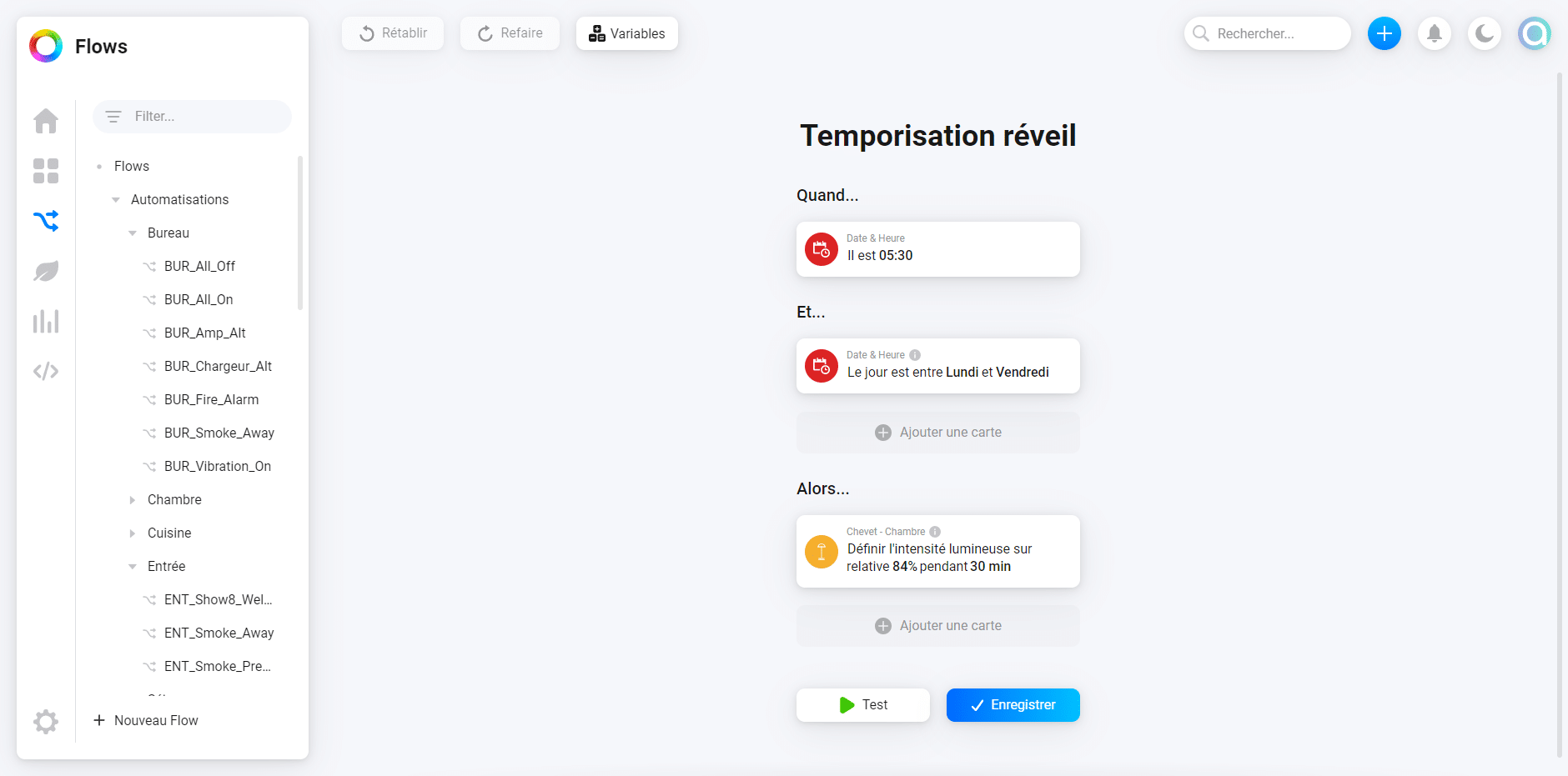Expand the Chambre folder
The width and height of the screenshot is (1568, 776).
(133, 500)
